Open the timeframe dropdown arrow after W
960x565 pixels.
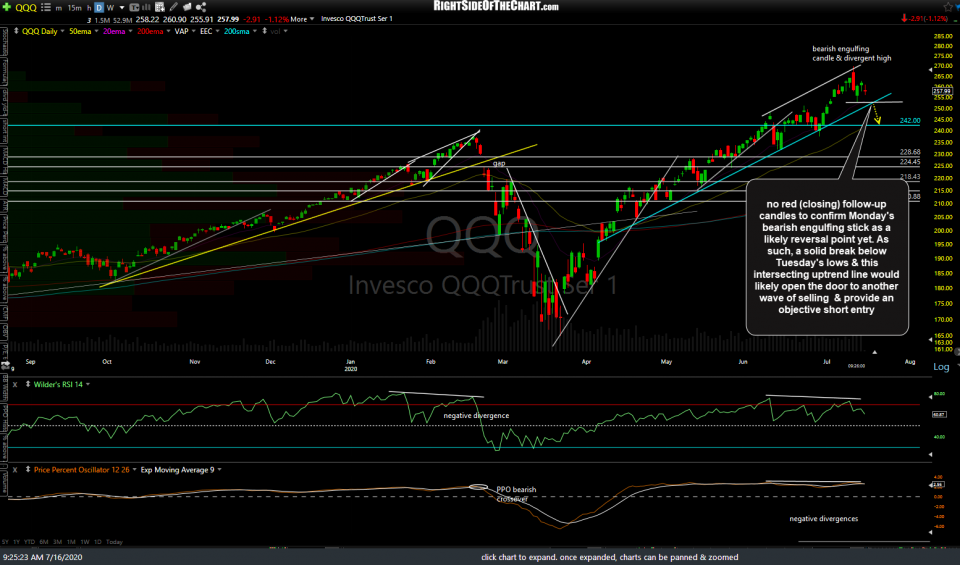[x=122, y=8]
